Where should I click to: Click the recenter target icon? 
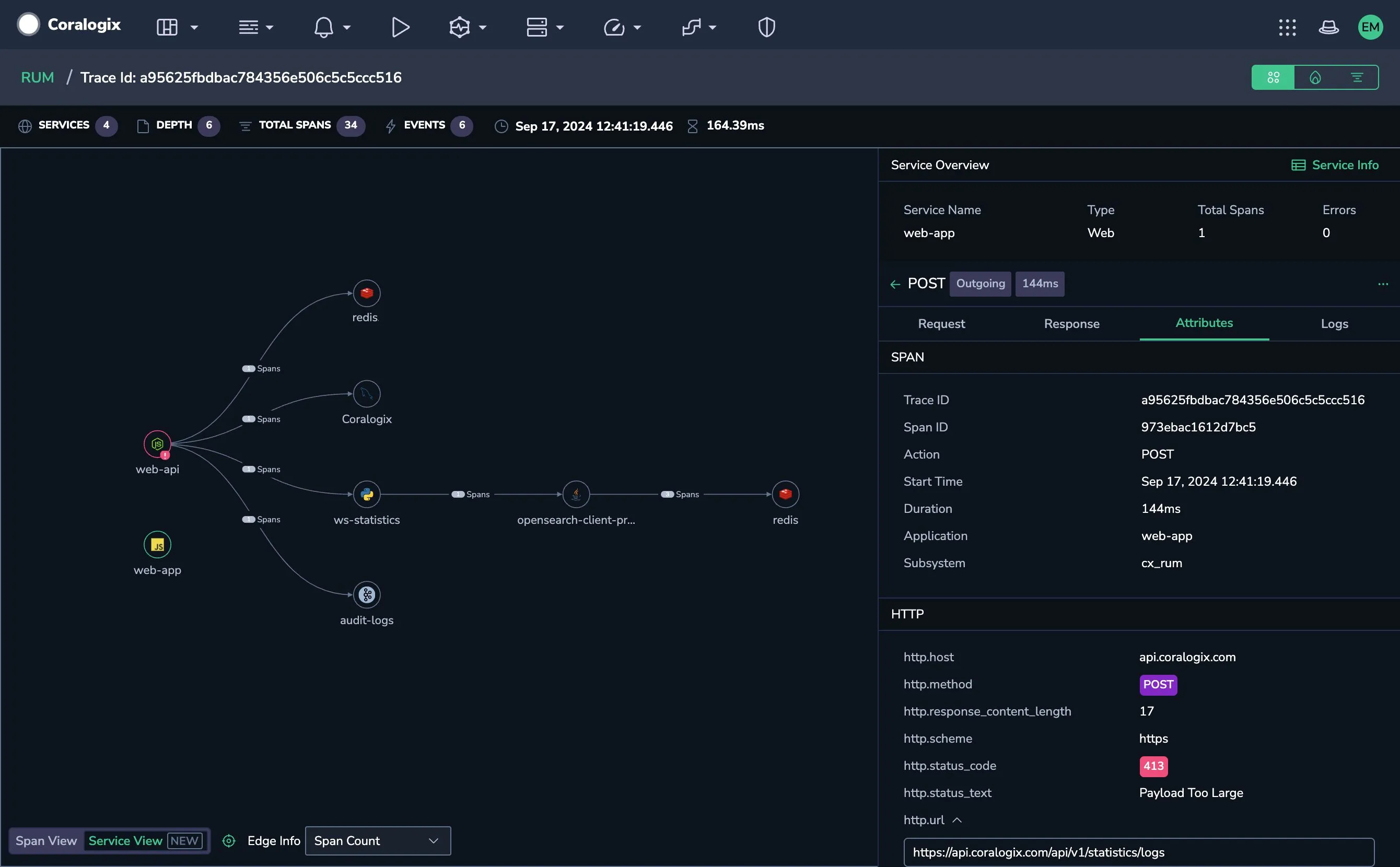point(229,840)
